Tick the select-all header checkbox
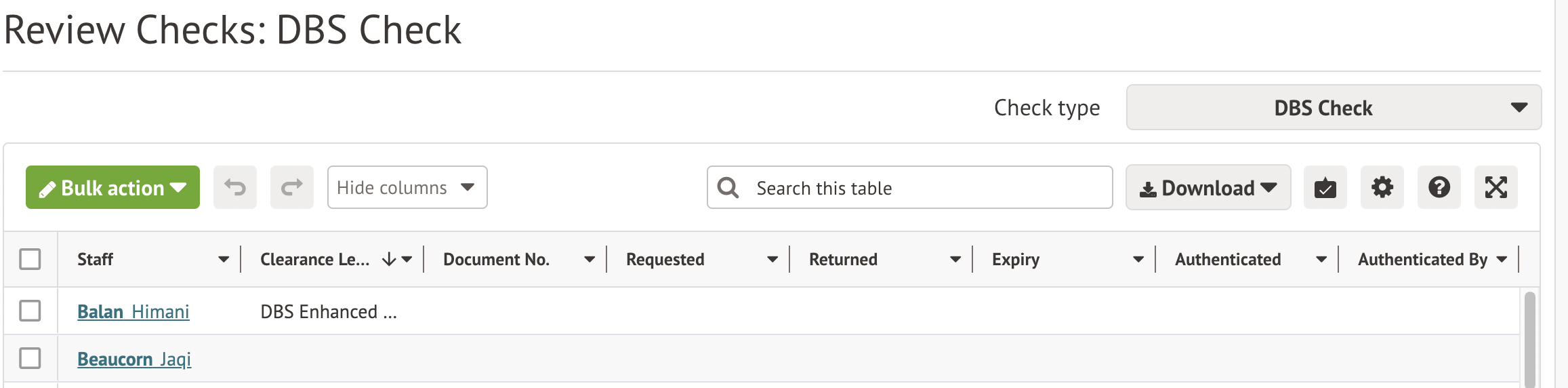Image resolution: width=1568 pixels, height=388 pixels. click(30, 259)
